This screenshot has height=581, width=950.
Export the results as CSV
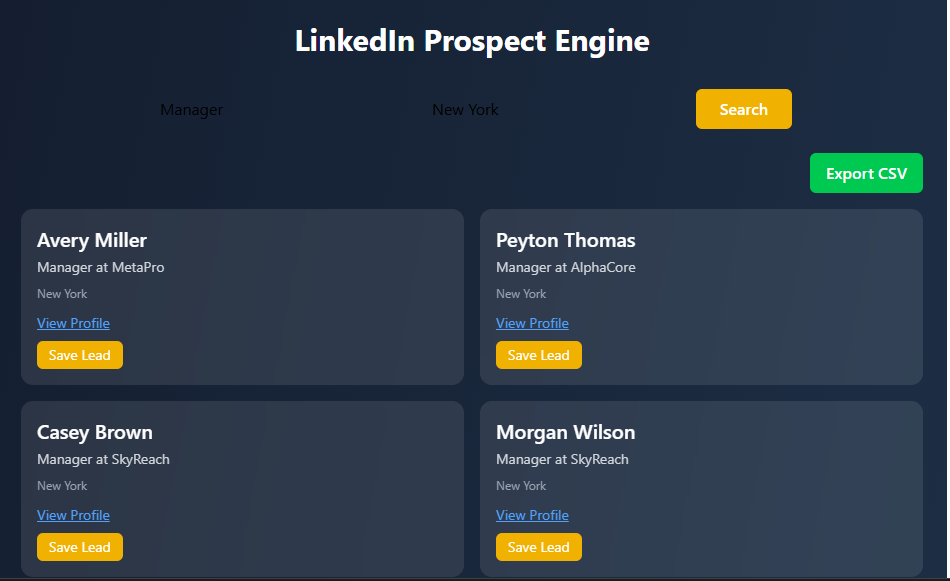tap(866, 173)
